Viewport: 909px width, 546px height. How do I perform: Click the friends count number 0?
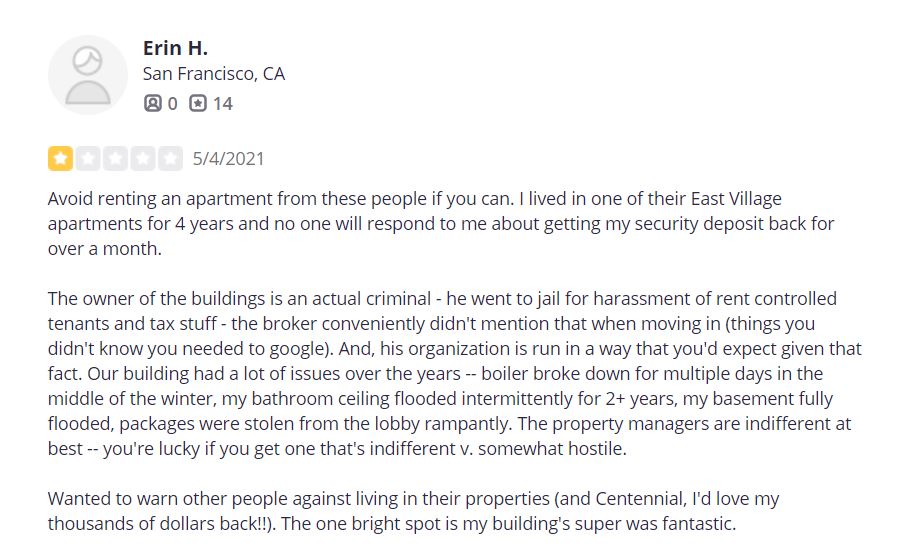(x=173, y=103)
